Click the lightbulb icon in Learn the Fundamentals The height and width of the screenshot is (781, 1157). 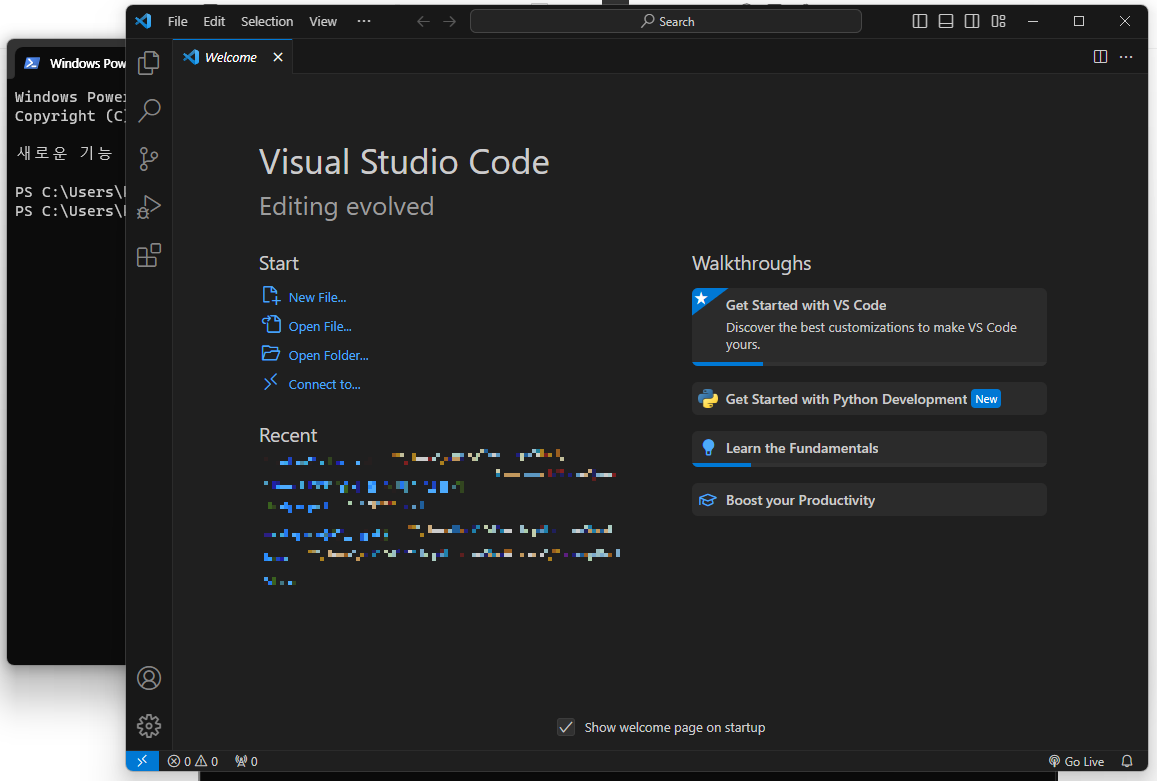click(708, 447)
